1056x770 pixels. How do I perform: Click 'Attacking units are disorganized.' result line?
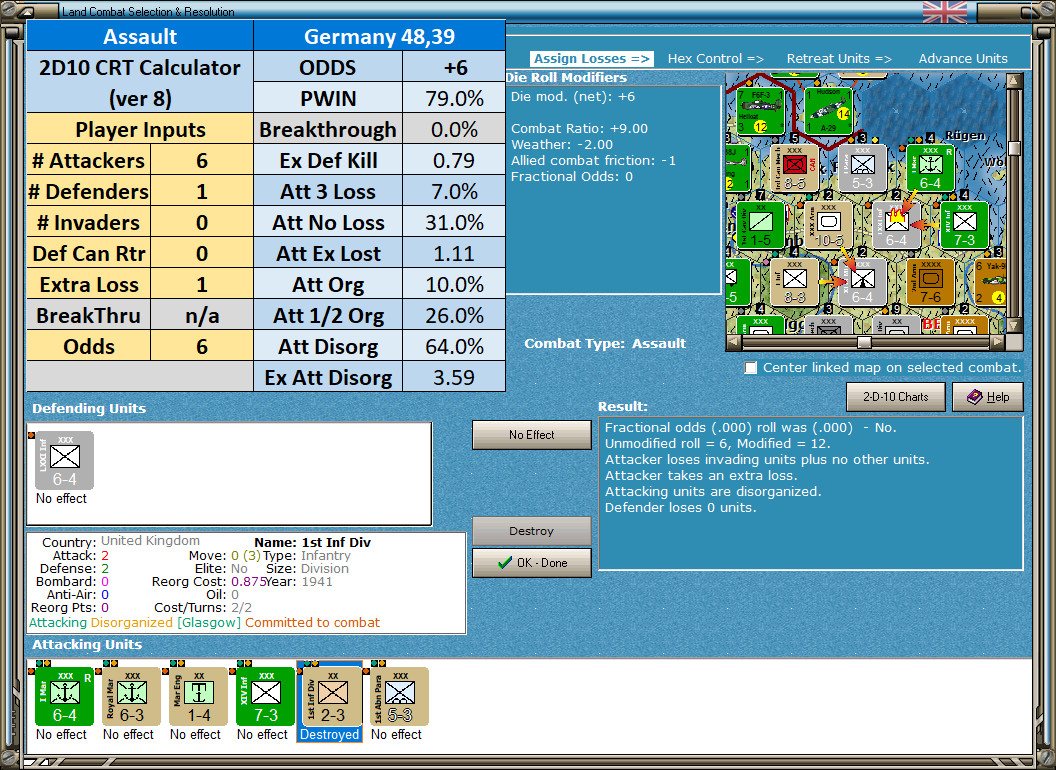[713, 491]
